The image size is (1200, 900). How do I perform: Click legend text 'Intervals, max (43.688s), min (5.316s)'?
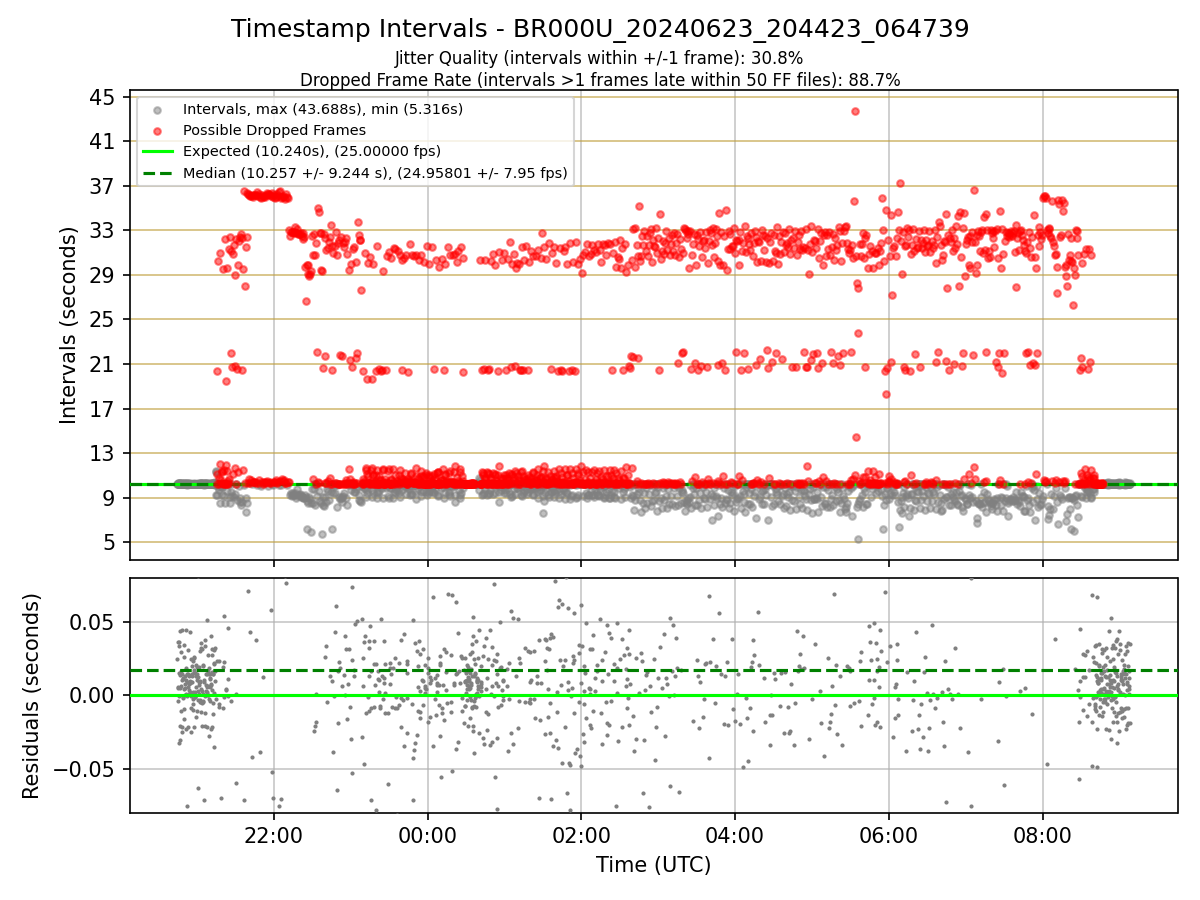[323, 109]
